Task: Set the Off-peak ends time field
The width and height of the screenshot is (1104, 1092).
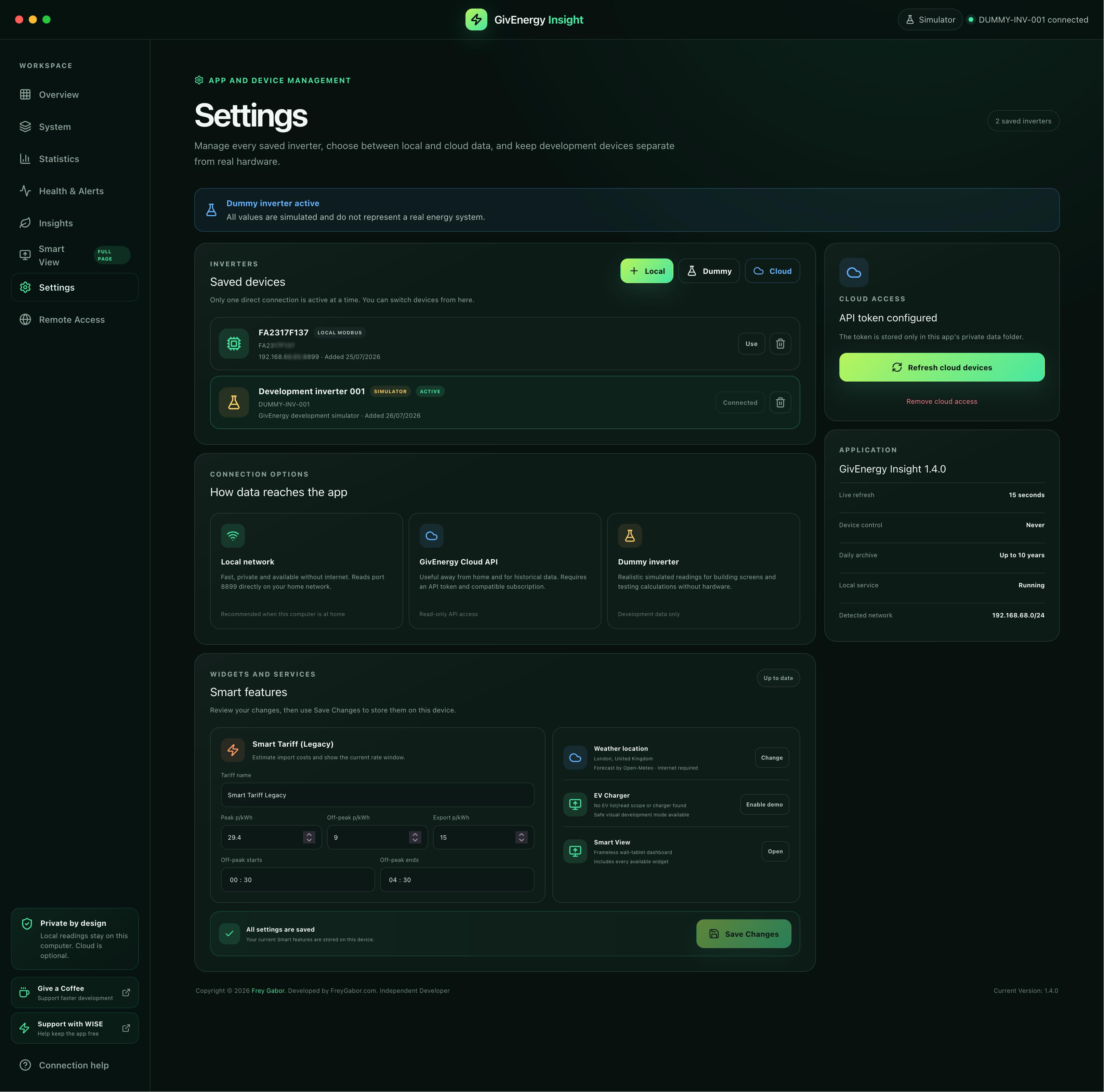Action: pos(457,880)
